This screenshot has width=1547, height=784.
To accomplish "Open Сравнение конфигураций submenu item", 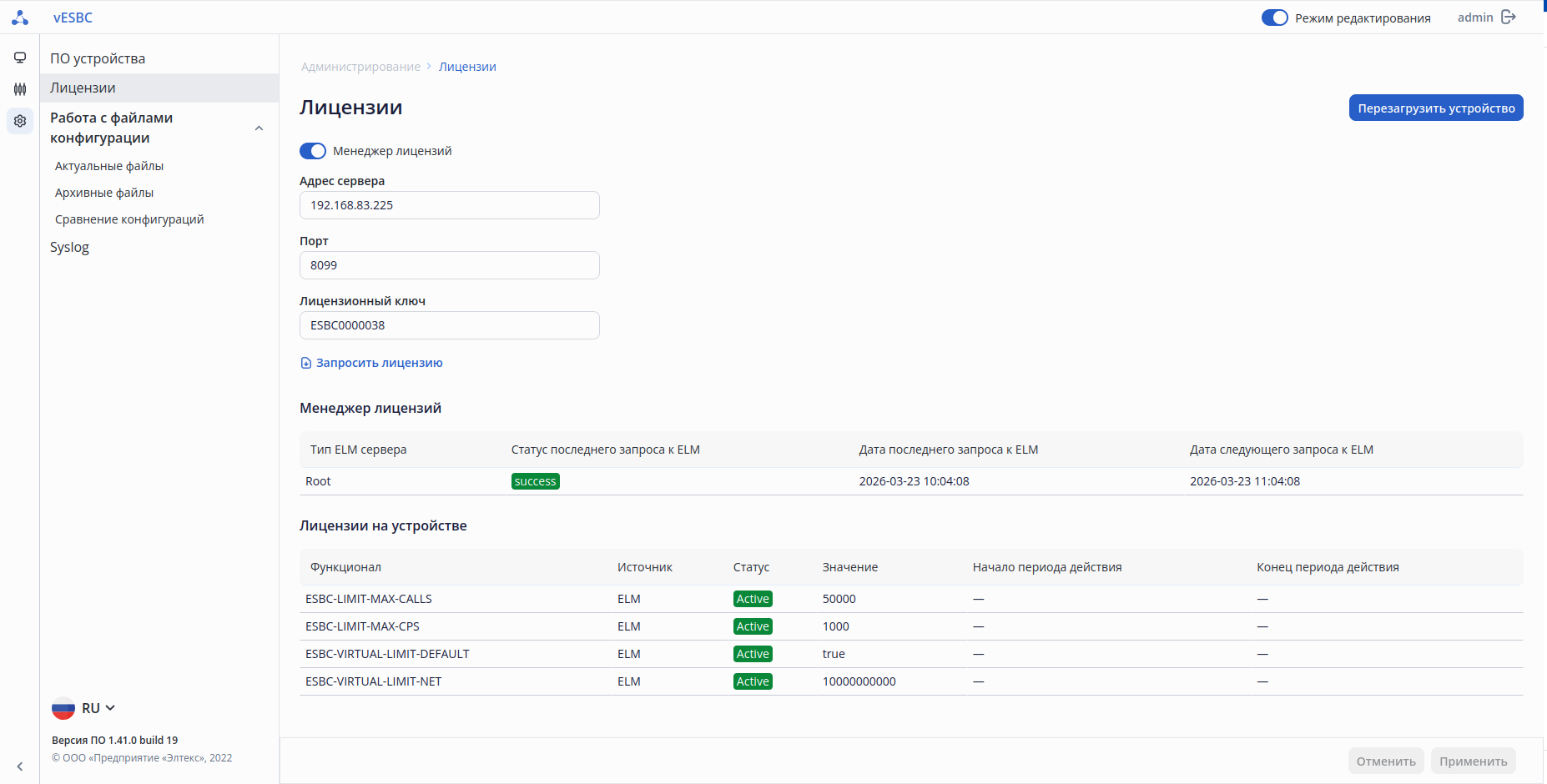I will [x=129, y=219].
